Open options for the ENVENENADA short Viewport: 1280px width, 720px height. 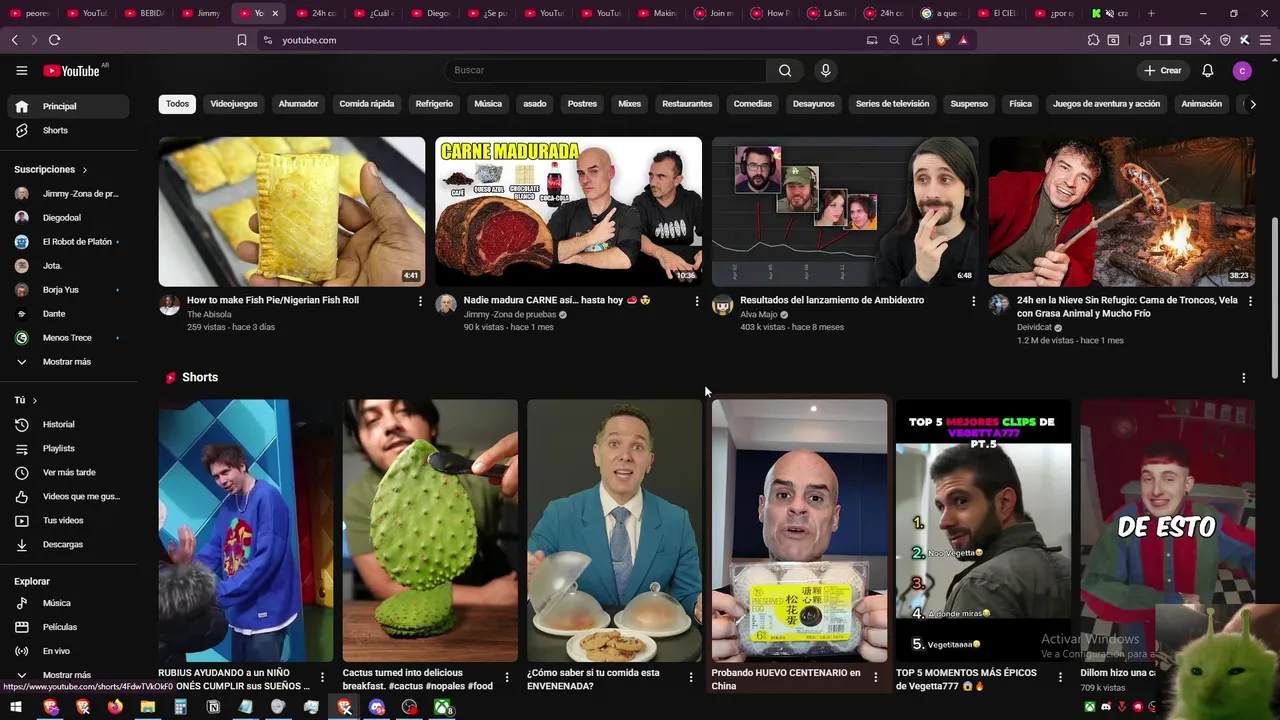point(691,677)
